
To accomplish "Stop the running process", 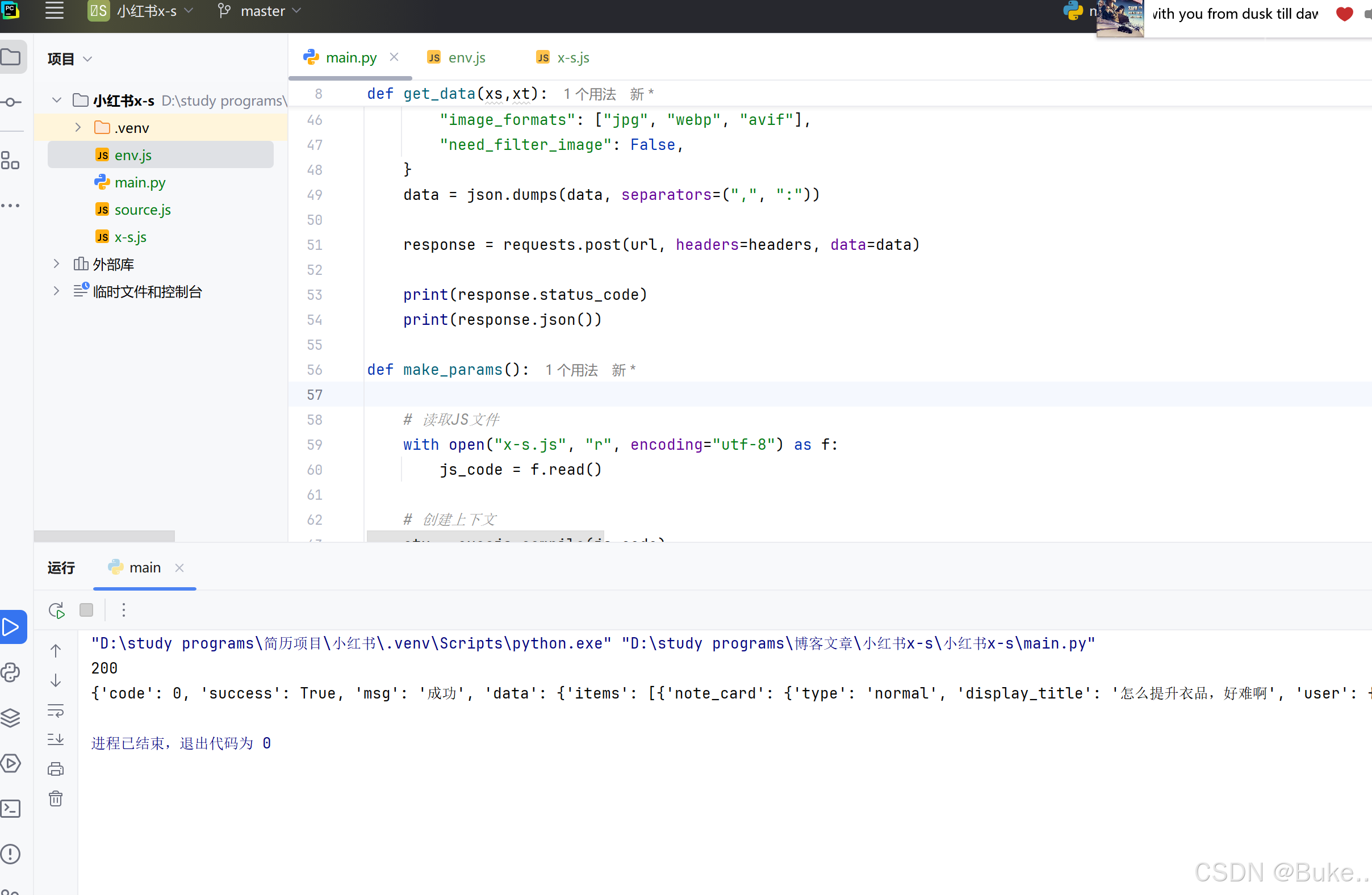I will click(86, 610).
